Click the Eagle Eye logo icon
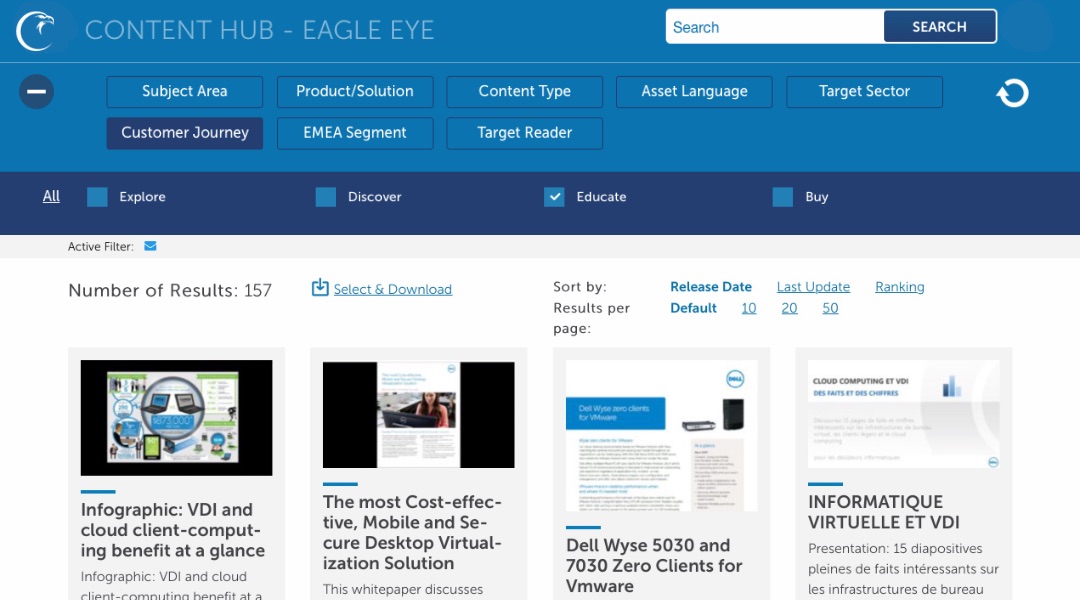 coord(36,30)
